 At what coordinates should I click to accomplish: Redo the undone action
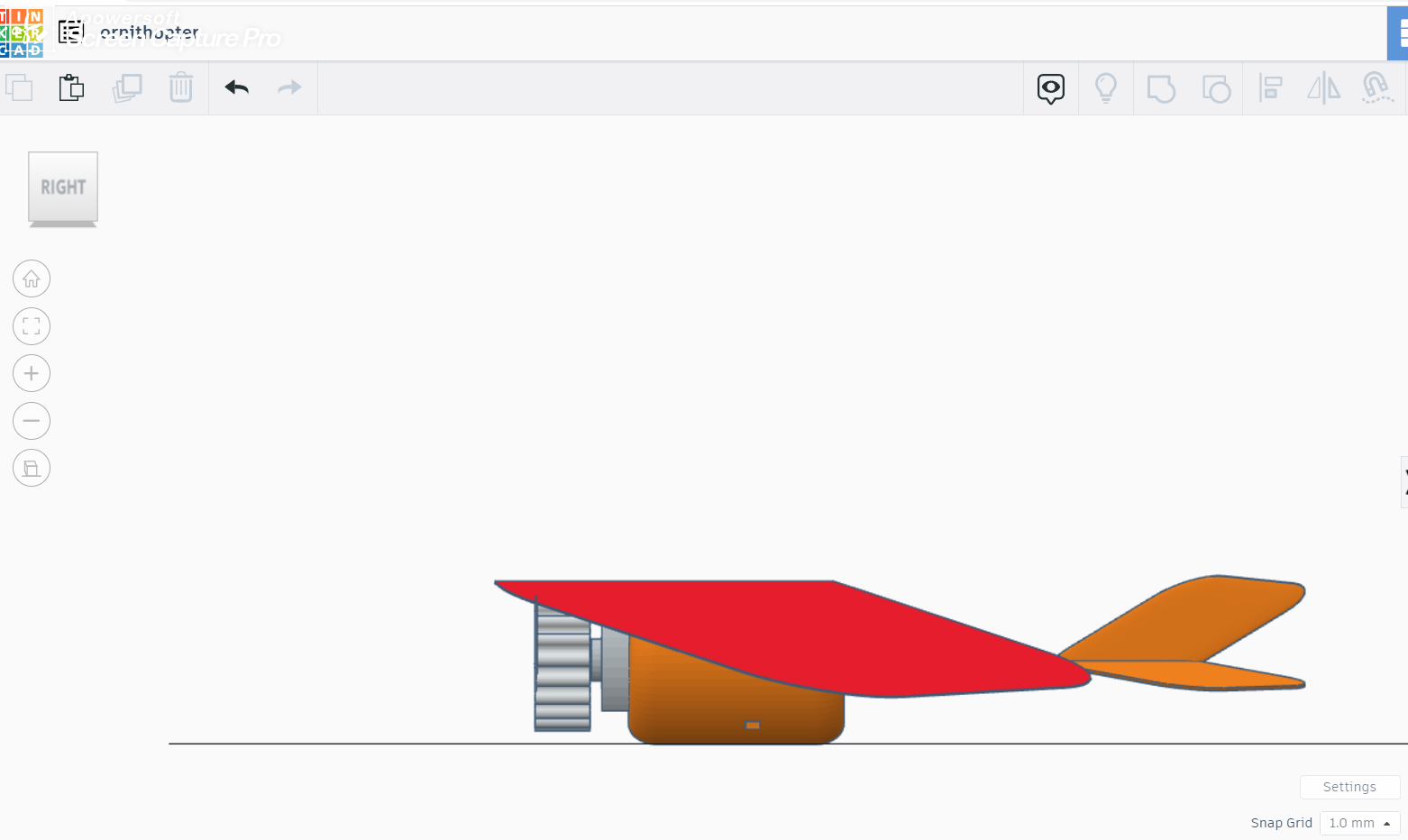click(289, 87)
